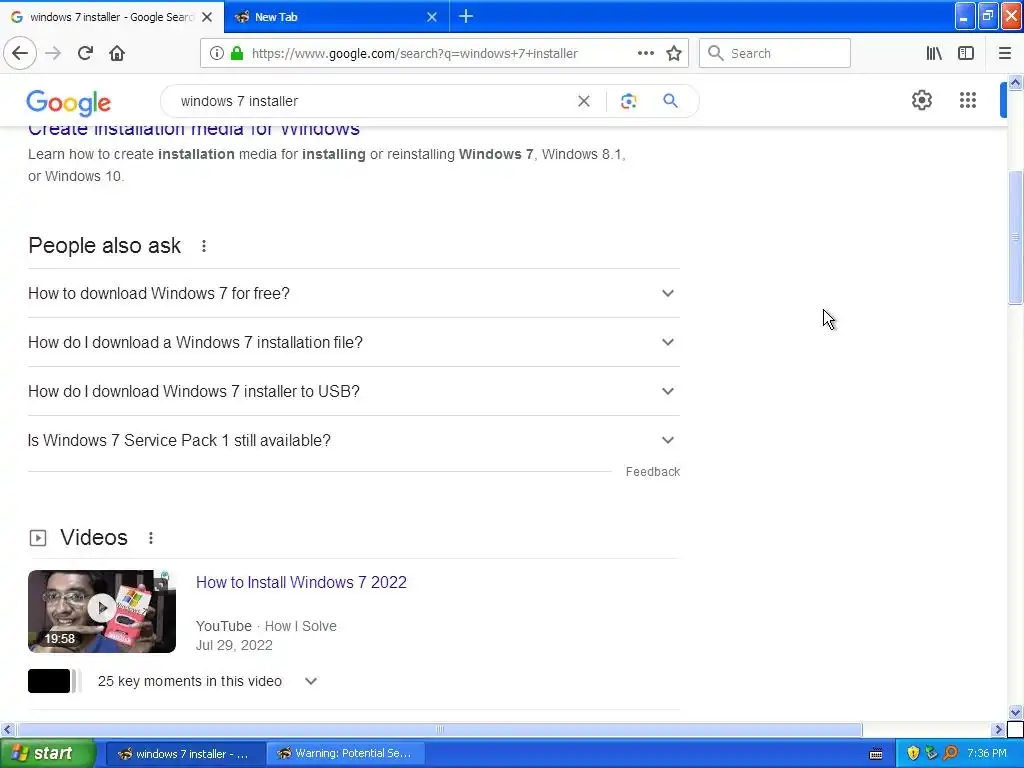Expand "How do I download a Windows 7 installation file?"
1024x768 pixels.
[x=354, y=342]
